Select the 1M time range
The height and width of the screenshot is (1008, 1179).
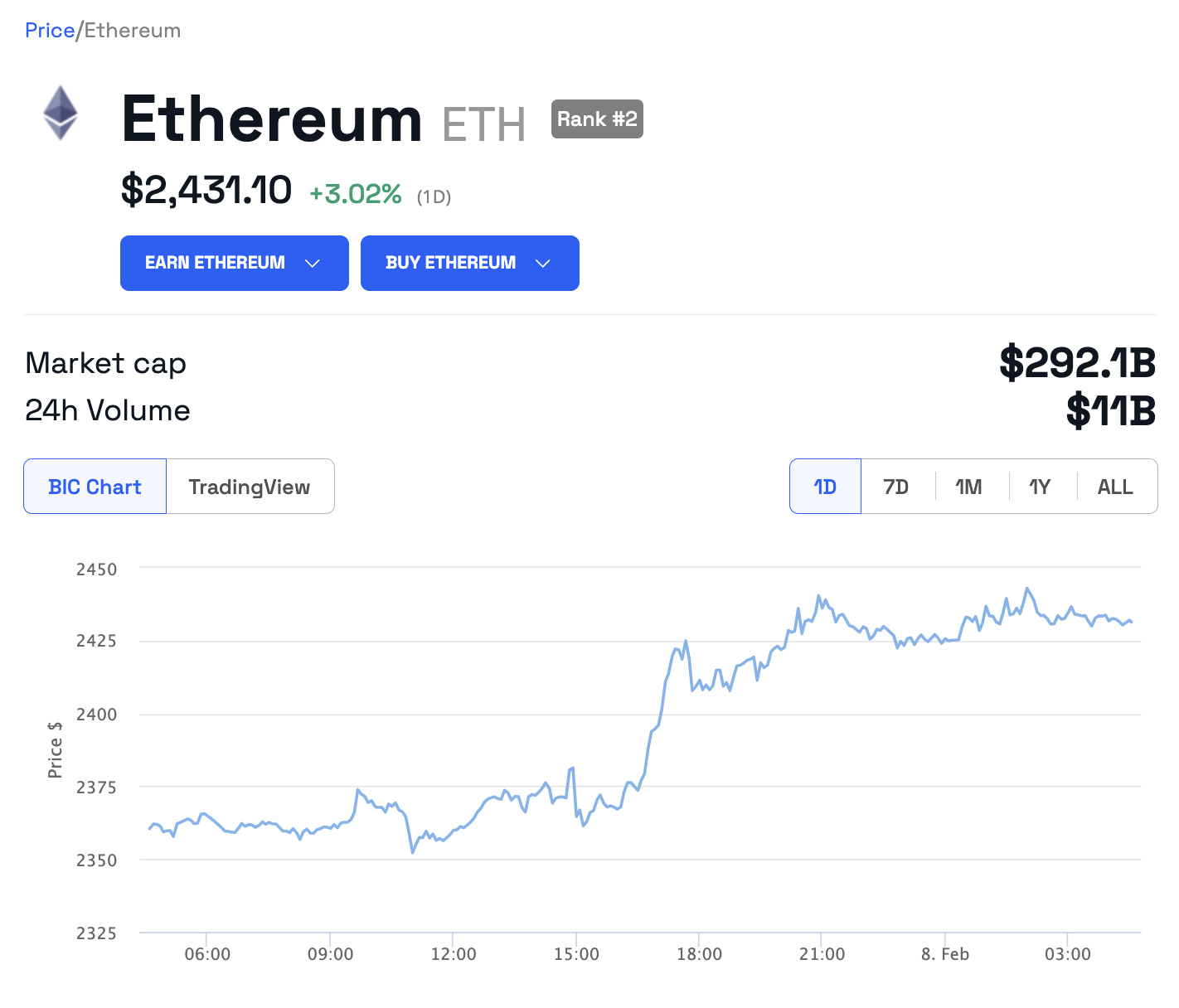pos(968,487)
